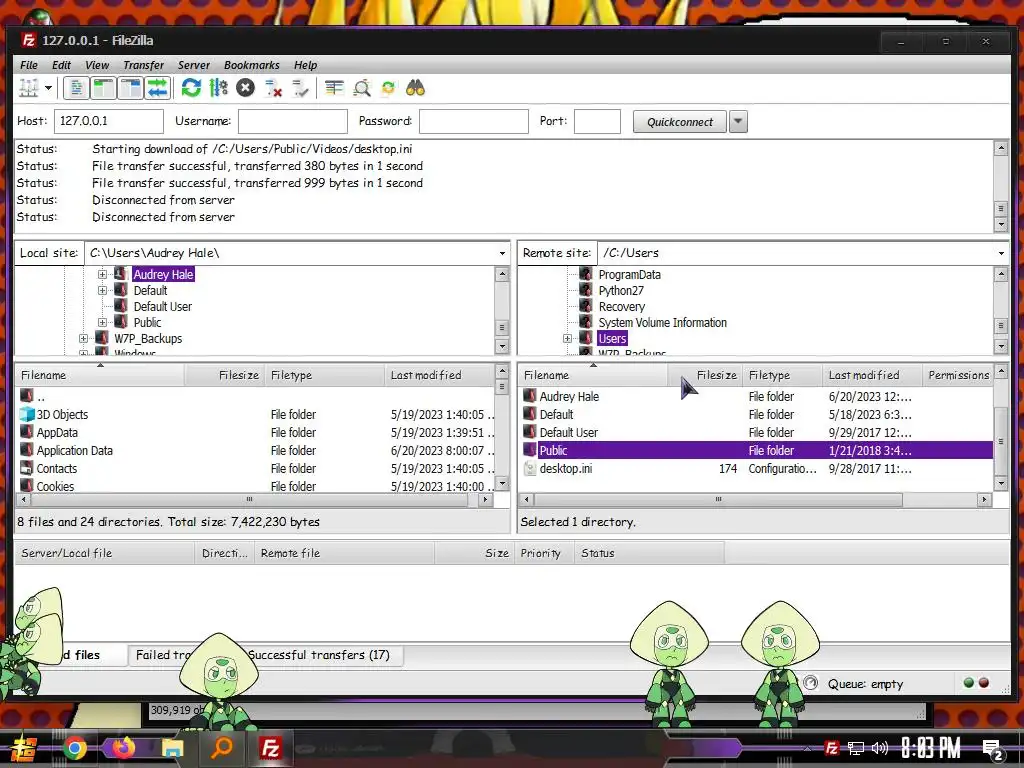Select Default User in local tree
1024x768 pixels.
pyautogui.click(x=163, y=306)
